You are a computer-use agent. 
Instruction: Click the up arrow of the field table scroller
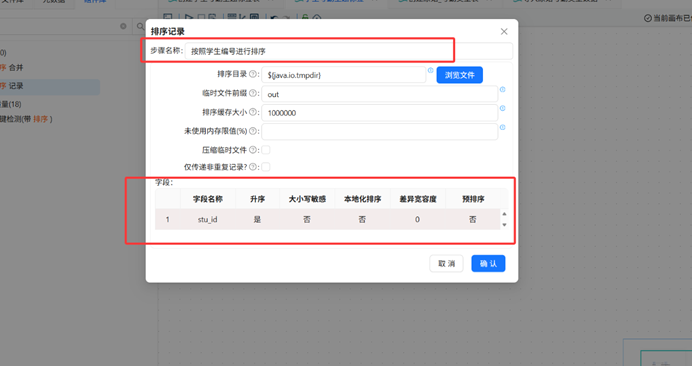[x=504, y=214]
